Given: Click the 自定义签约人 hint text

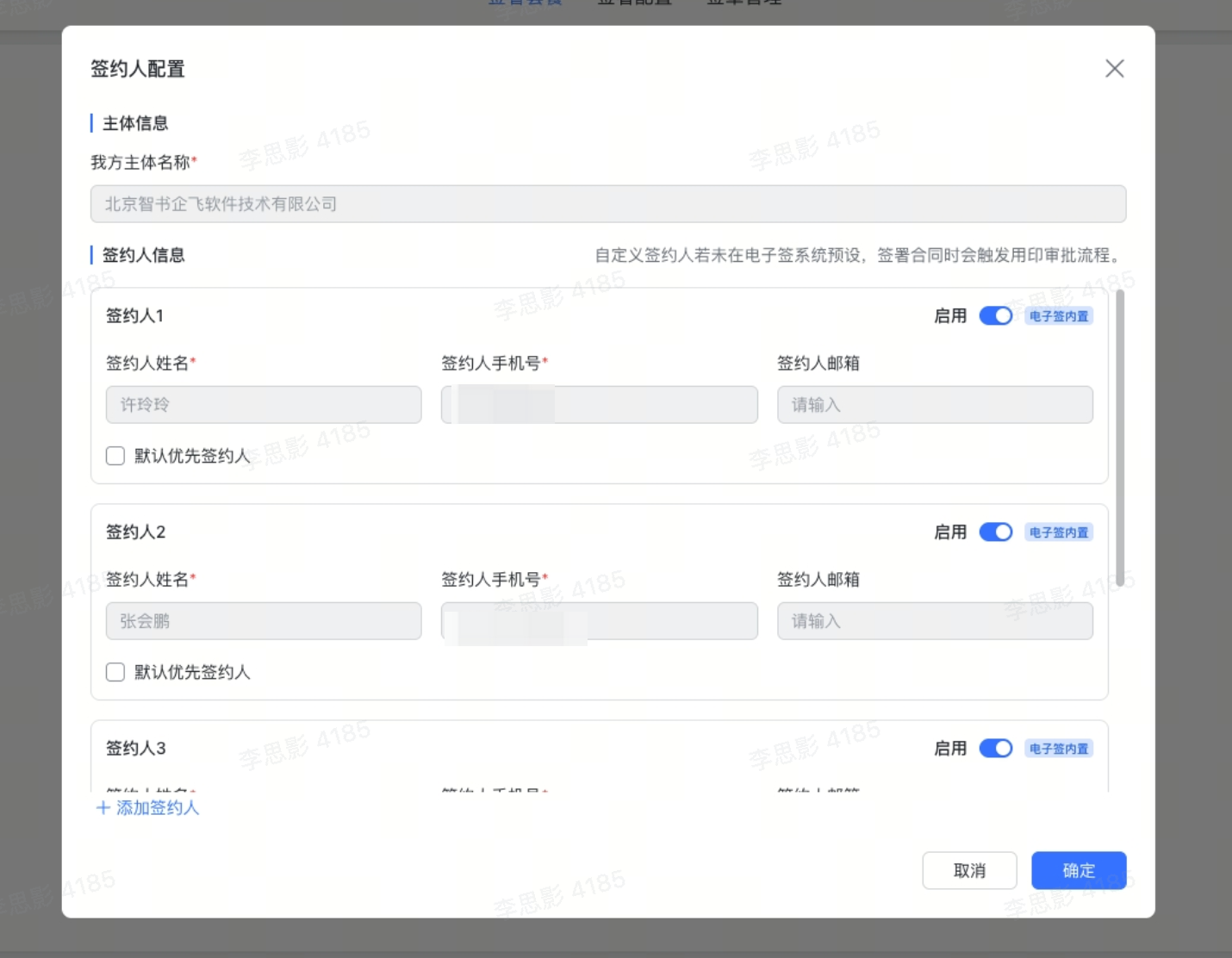Looking at the screenshot, I should coord(860,255).
